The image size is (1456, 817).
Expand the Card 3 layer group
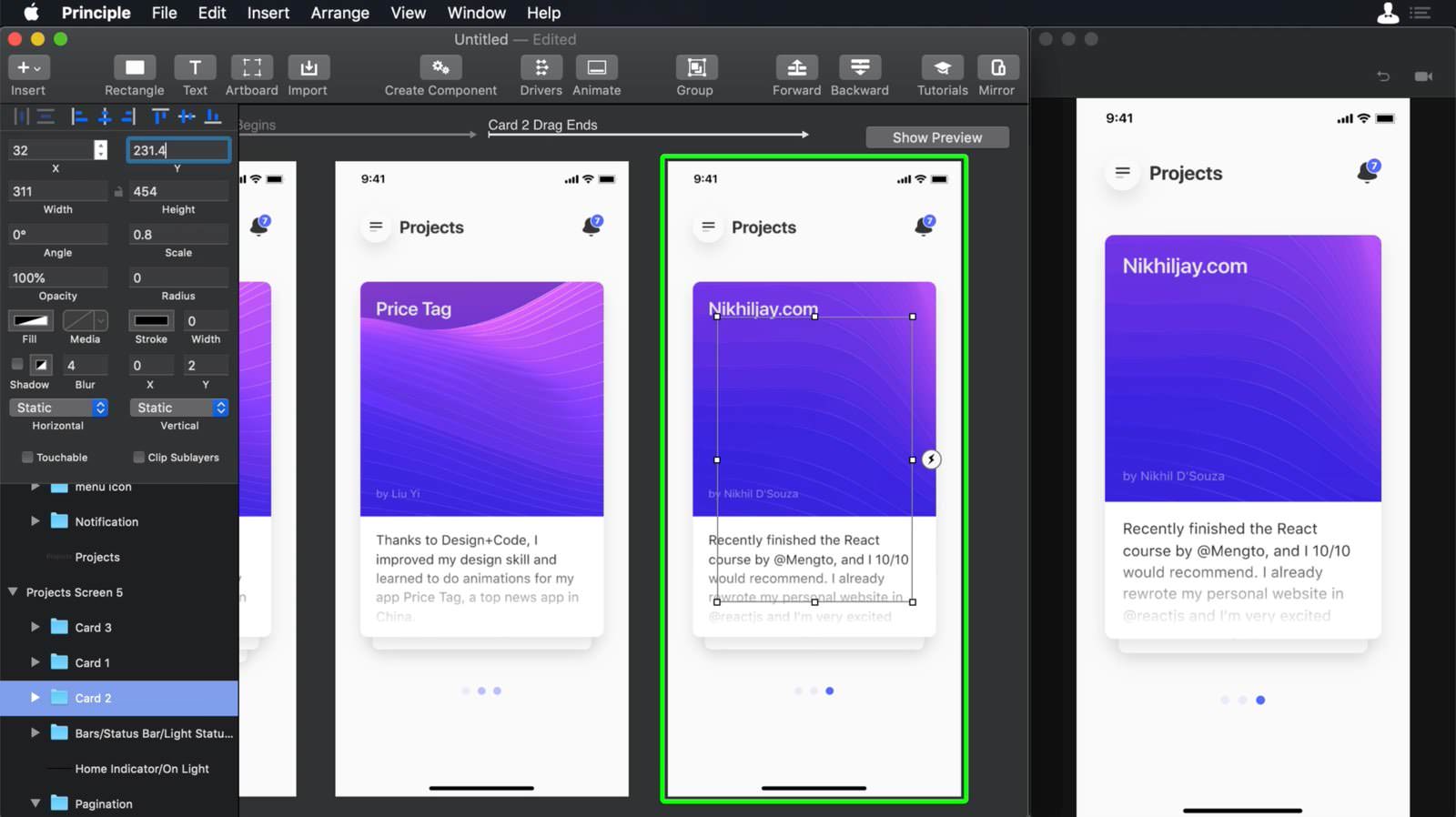[35, 627]
